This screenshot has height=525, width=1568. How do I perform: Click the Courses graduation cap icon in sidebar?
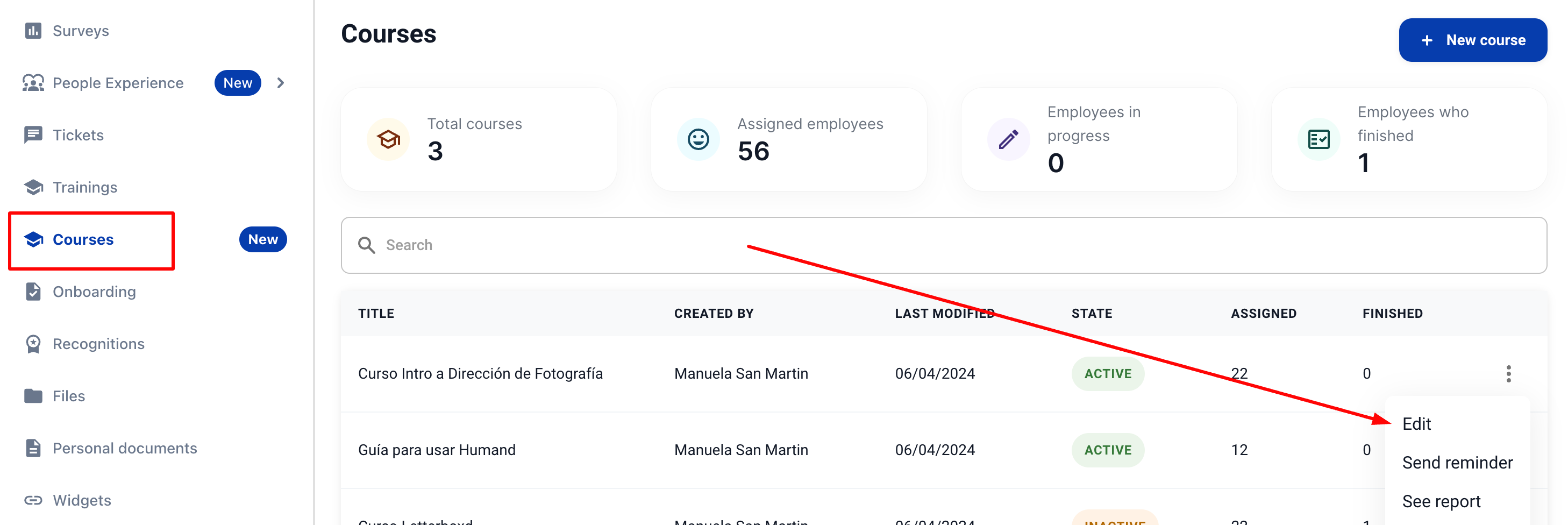coord(33,239)
